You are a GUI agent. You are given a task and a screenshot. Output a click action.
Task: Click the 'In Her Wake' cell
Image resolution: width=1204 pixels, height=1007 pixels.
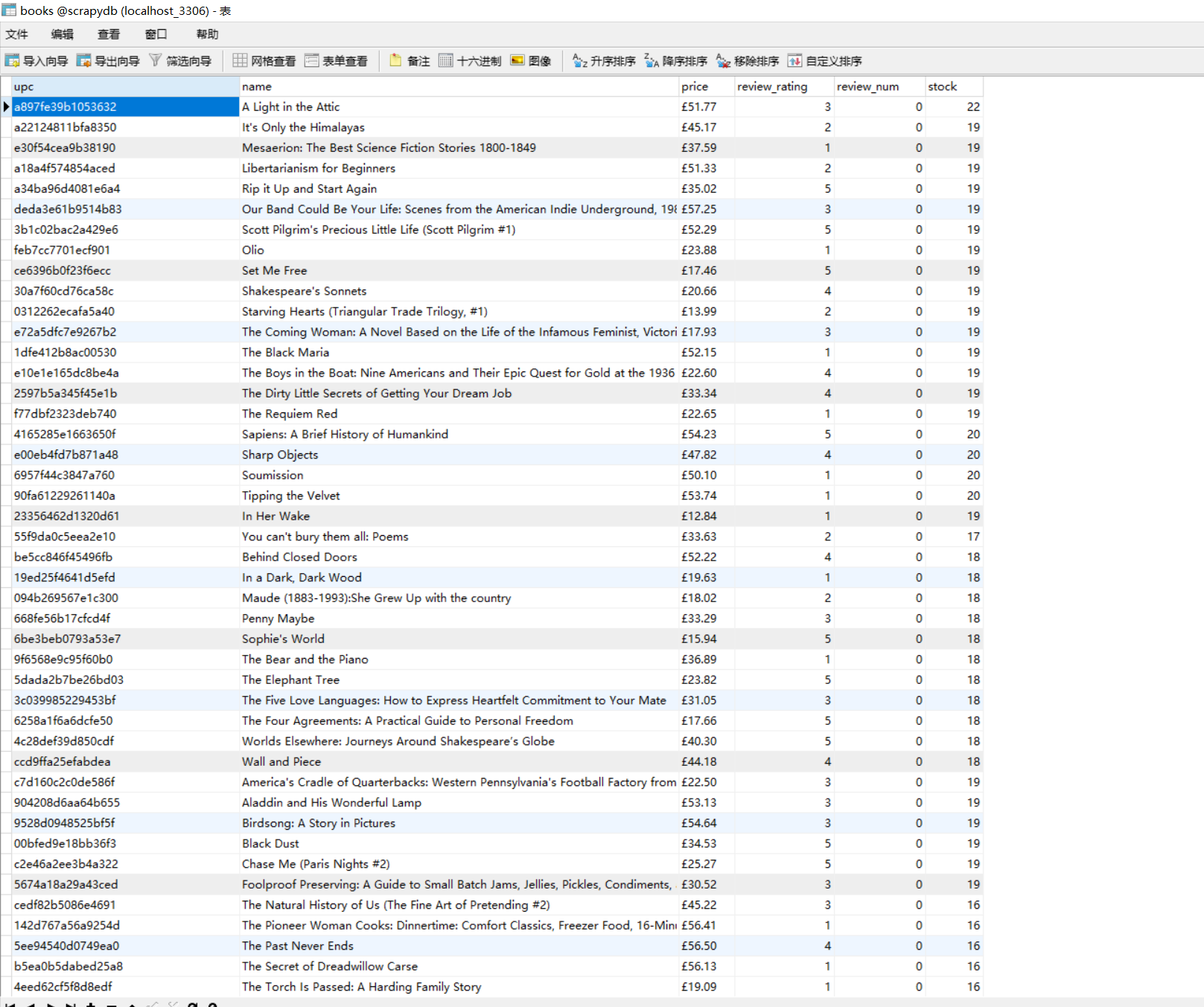pos(459,517)
